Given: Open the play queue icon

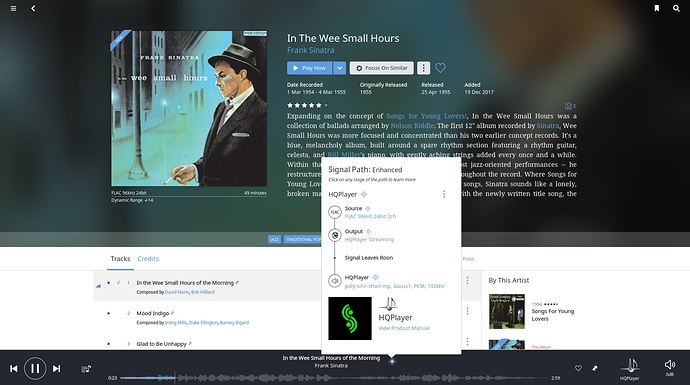Looking at the screenshot, I should point(86,369).
